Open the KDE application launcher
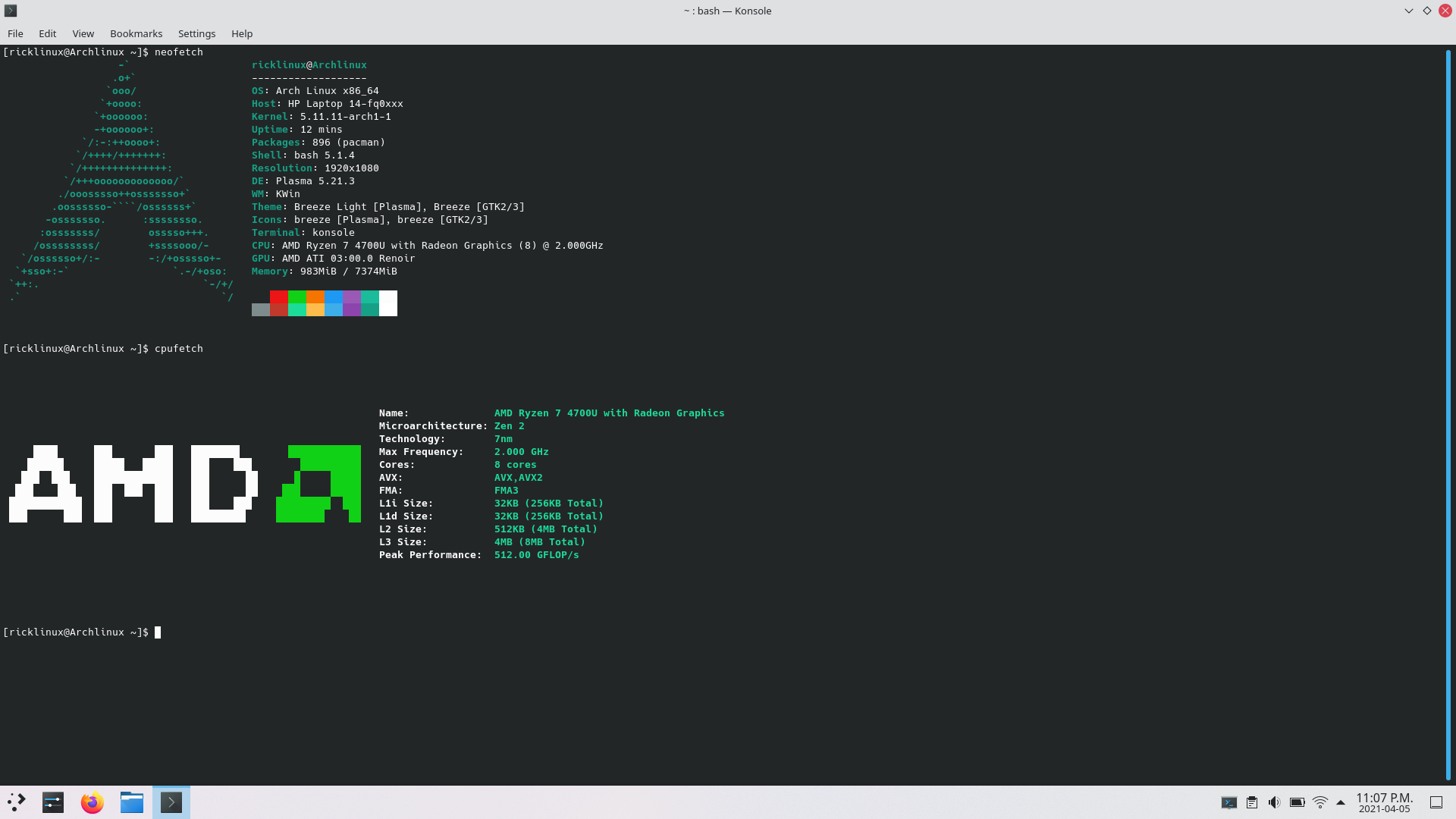Image resolution: width=1456 pixels, height=819 pixels. 17,802
